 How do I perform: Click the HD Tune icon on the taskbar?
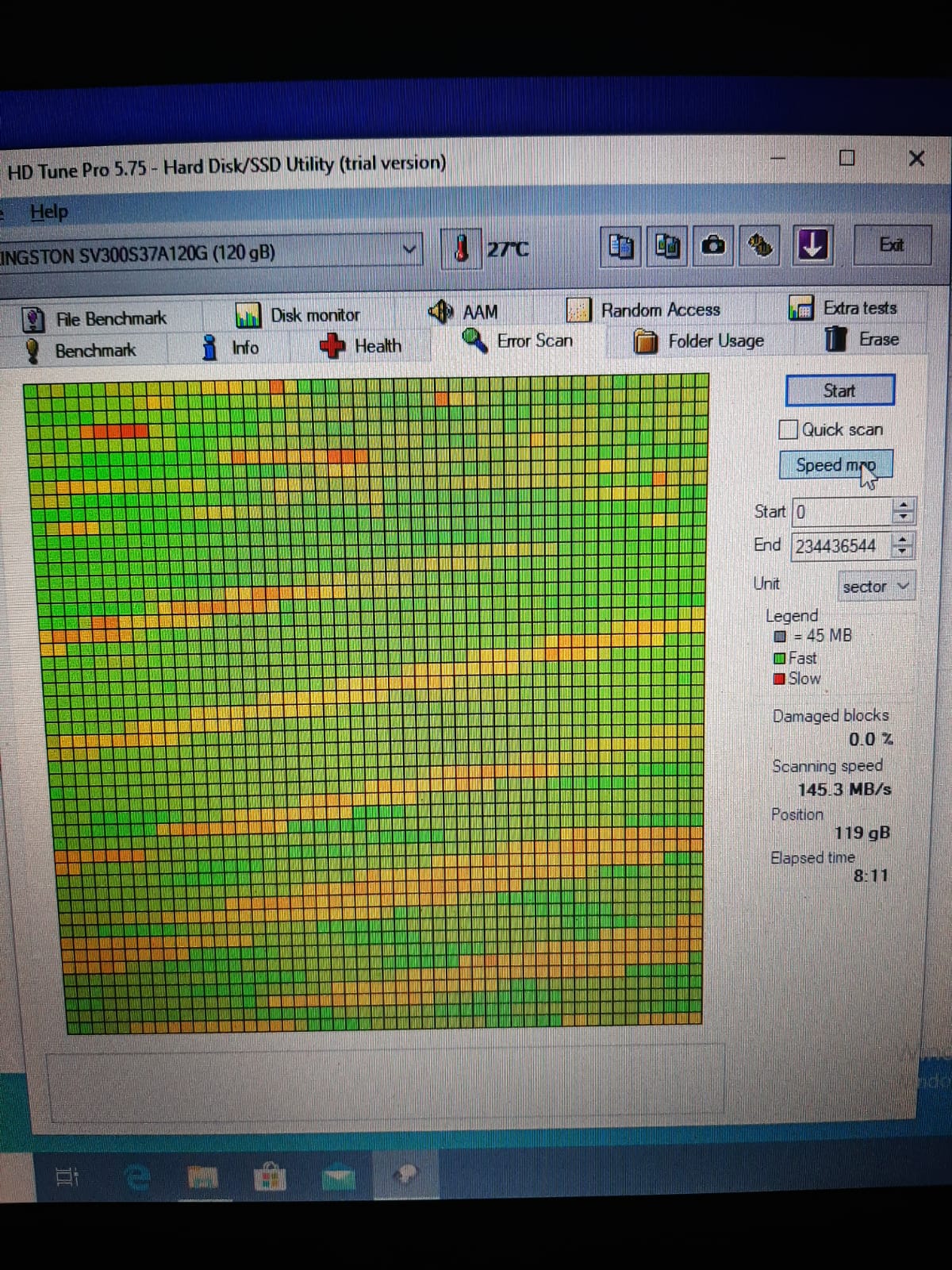click(x=406, y=1175)
